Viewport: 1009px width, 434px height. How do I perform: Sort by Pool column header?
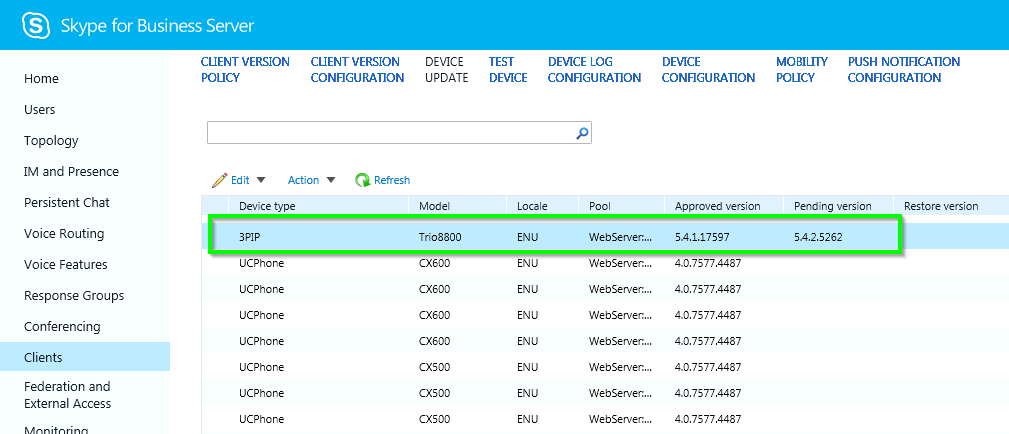(600, 206)
